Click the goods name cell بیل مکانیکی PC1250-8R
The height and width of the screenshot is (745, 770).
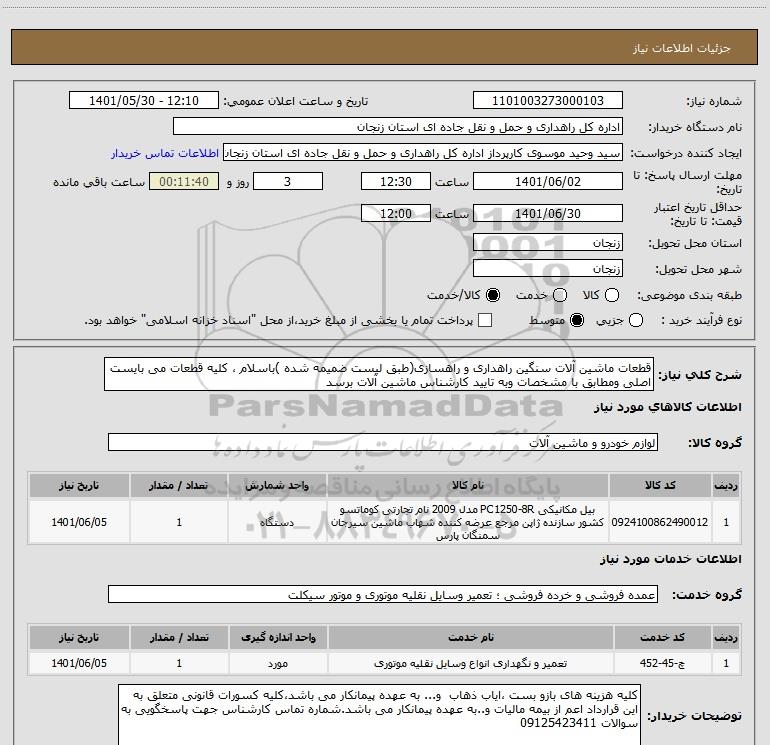click(x=468, y=522)
